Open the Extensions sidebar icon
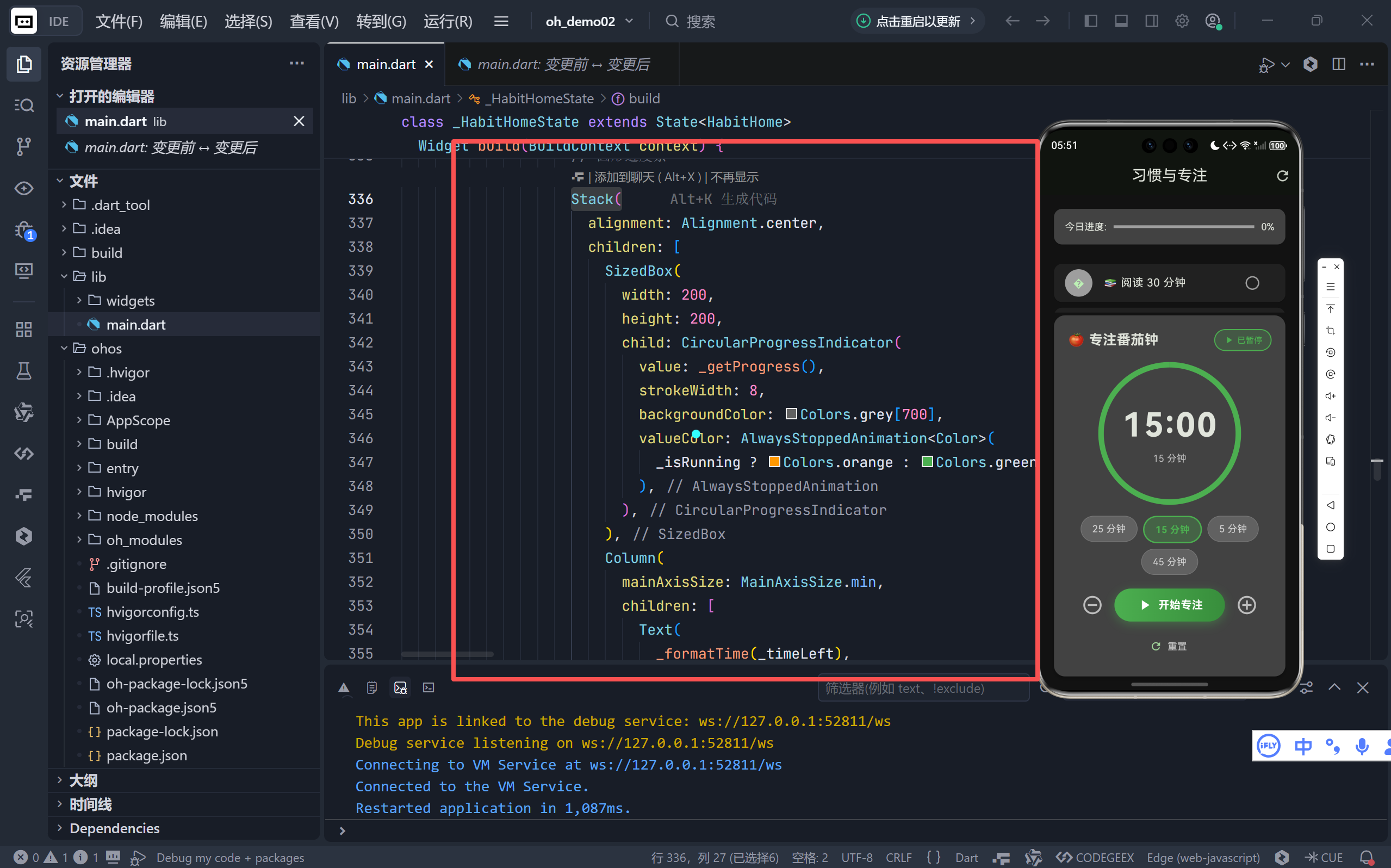The image size is (1391, 868). click(23, 330)
